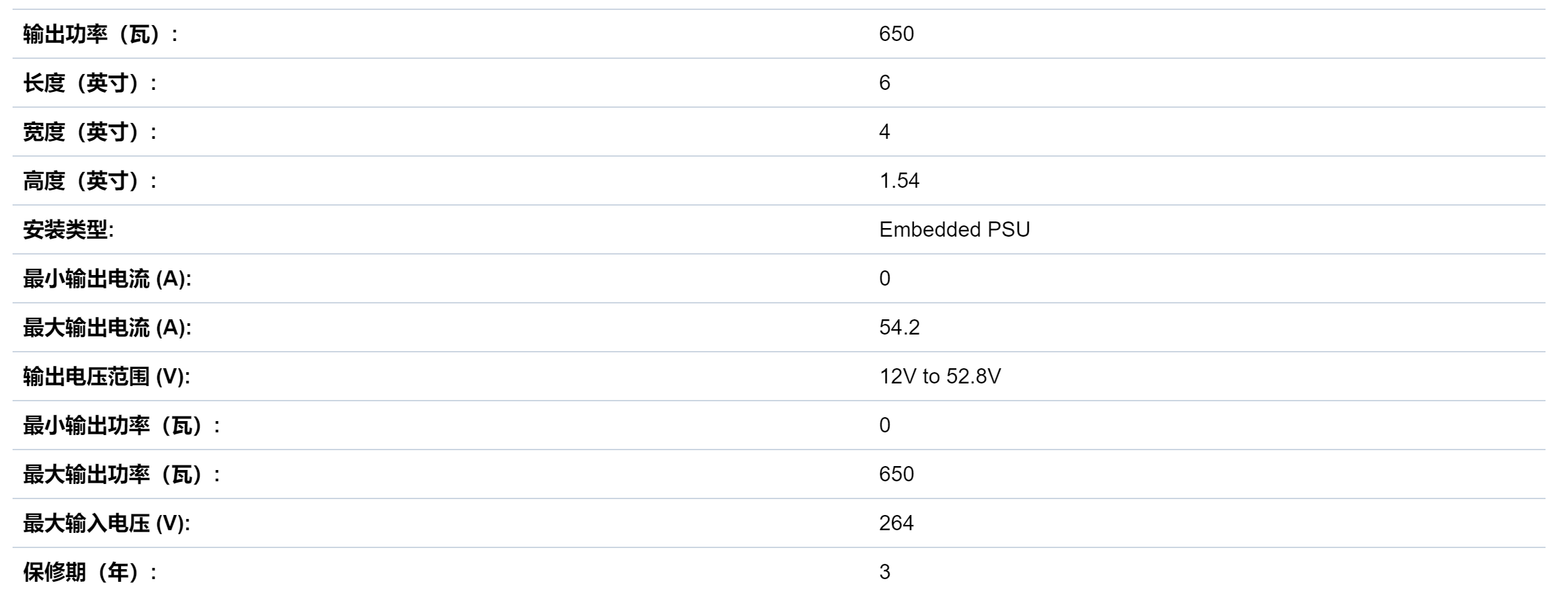Image resolution: width=1568 pixels, height=593 pixels.
Task: Click the 最大输入电压 (V) label
Action: (x=106, y=524)
